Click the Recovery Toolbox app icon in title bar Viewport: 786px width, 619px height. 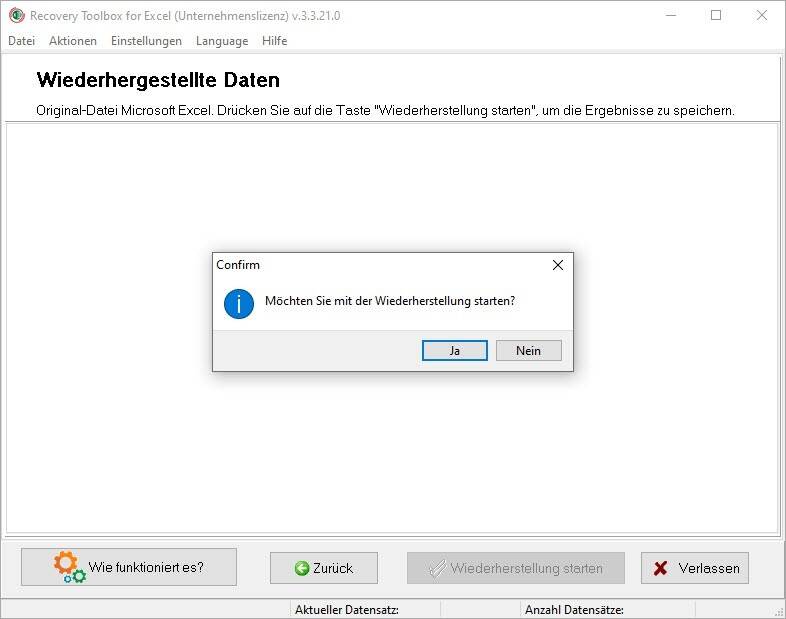[16, 15]
